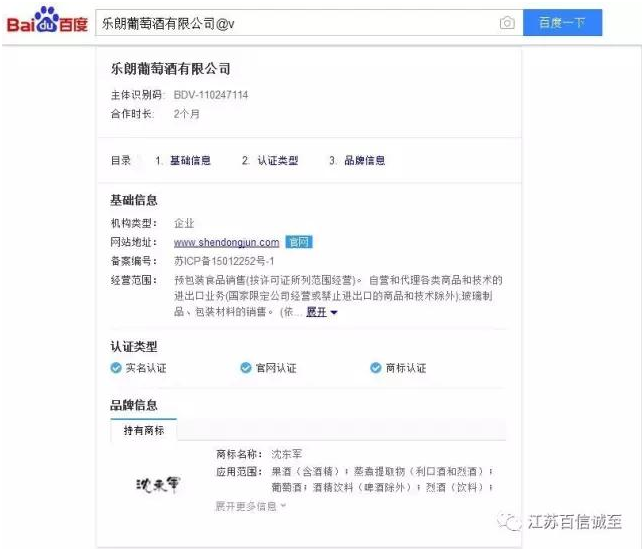Select the 持有商标 tab
The width and height of the screenshot is (644, 551).
[x=144, y=430]
